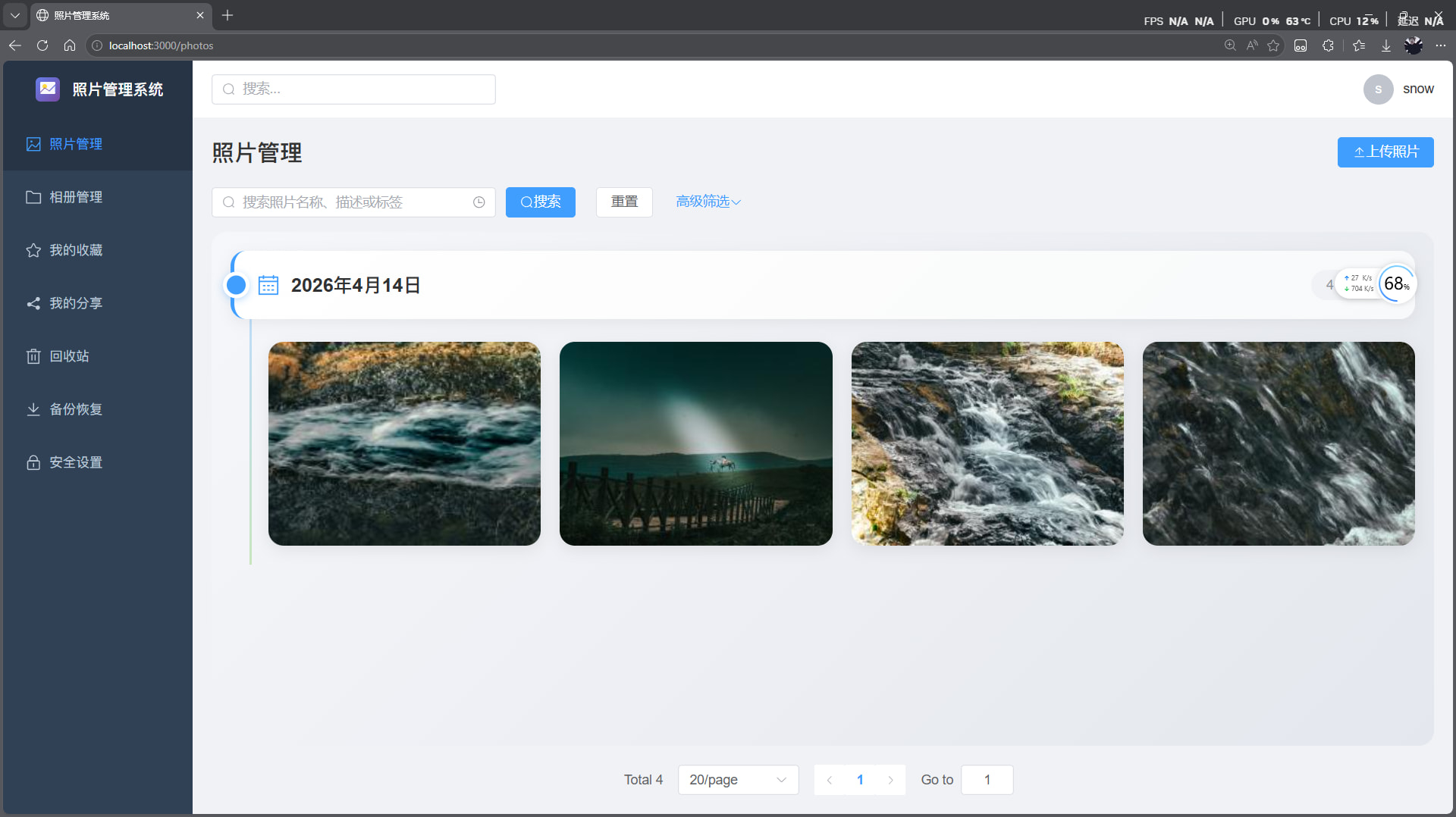
Task: Select 我的收藏 sidebar item
Action: pyautogui.click(x=76, y=250)
